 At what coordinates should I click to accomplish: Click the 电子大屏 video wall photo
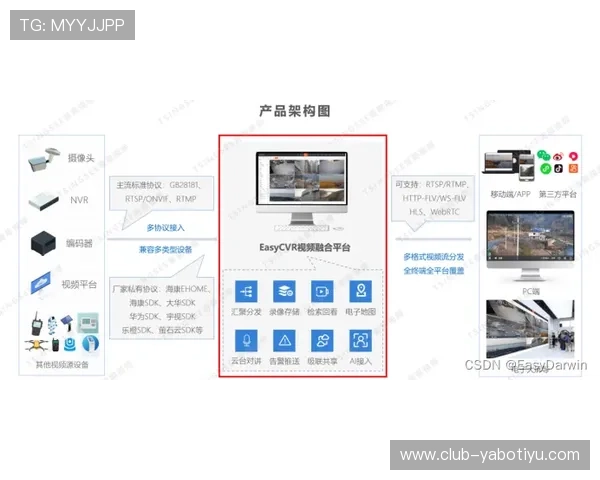[530, 329]
